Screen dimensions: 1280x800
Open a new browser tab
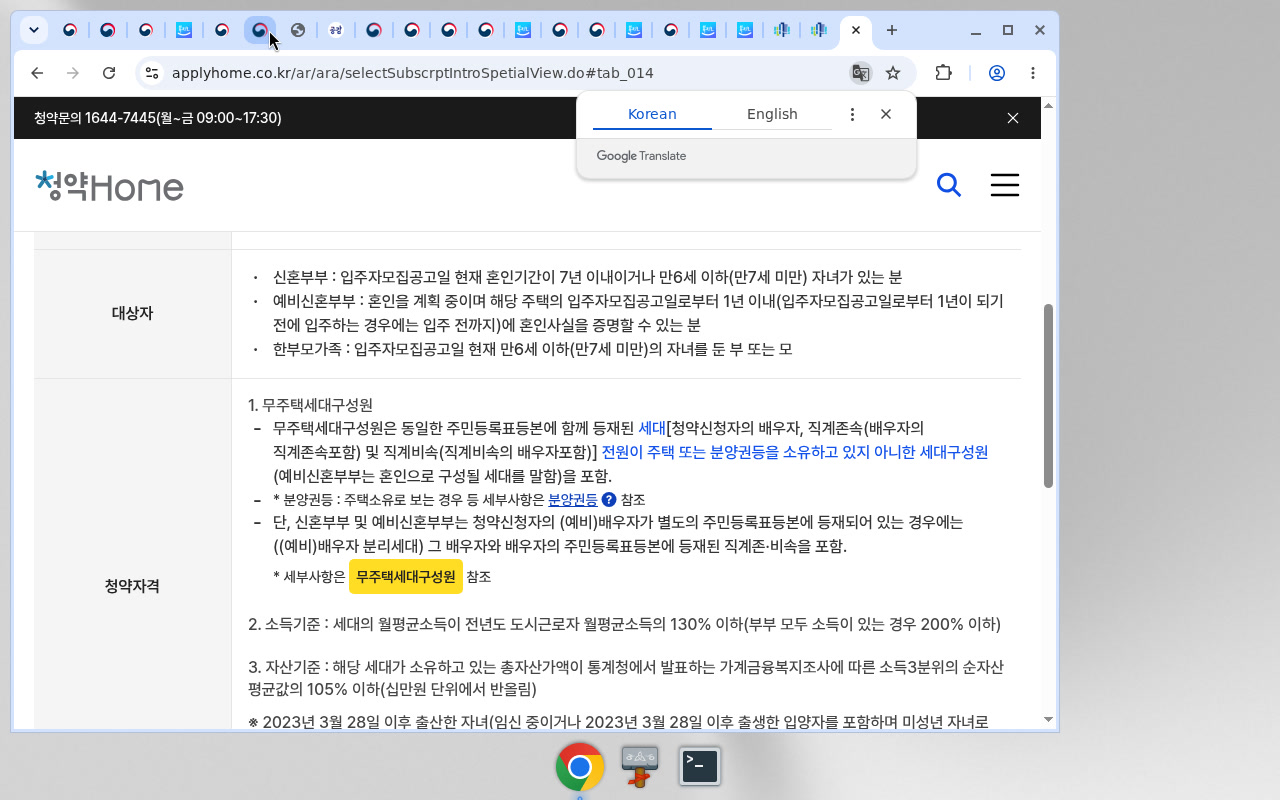tap(892, 30)
